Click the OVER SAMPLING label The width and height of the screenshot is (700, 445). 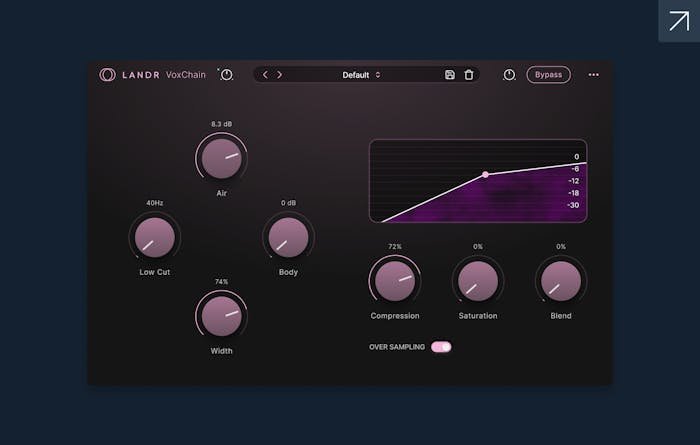(x=397, y=347)
